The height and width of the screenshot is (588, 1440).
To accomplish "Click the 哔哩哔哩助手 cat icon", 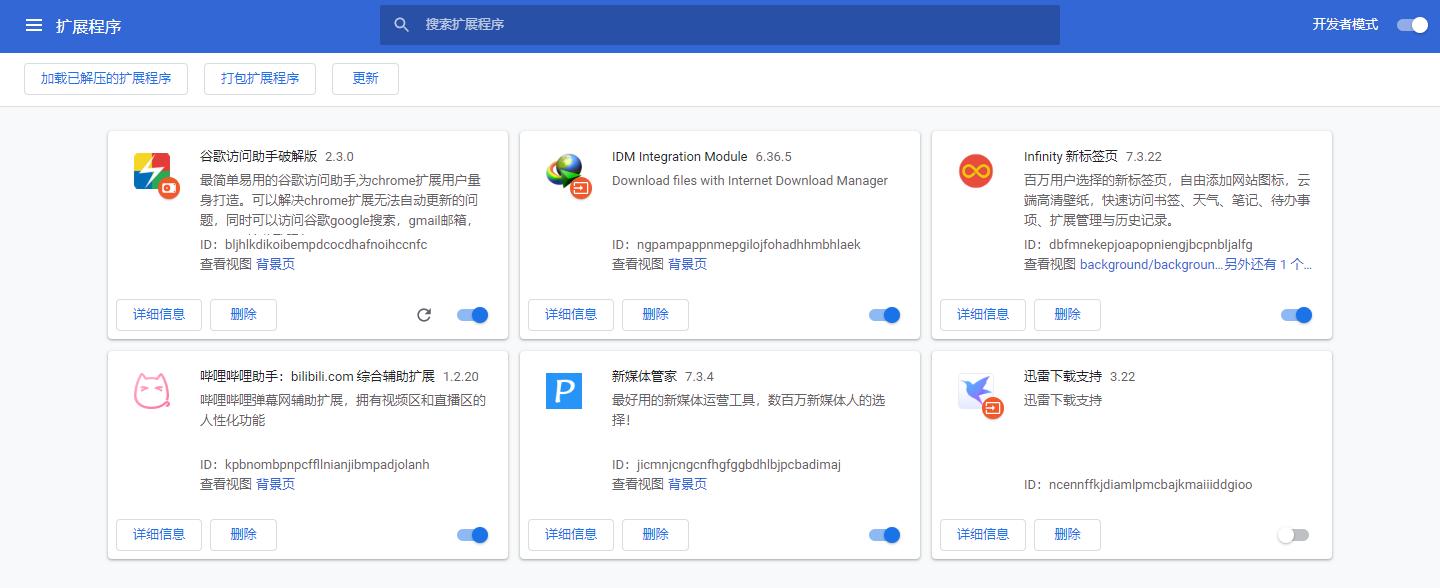I will pos(151,392).
